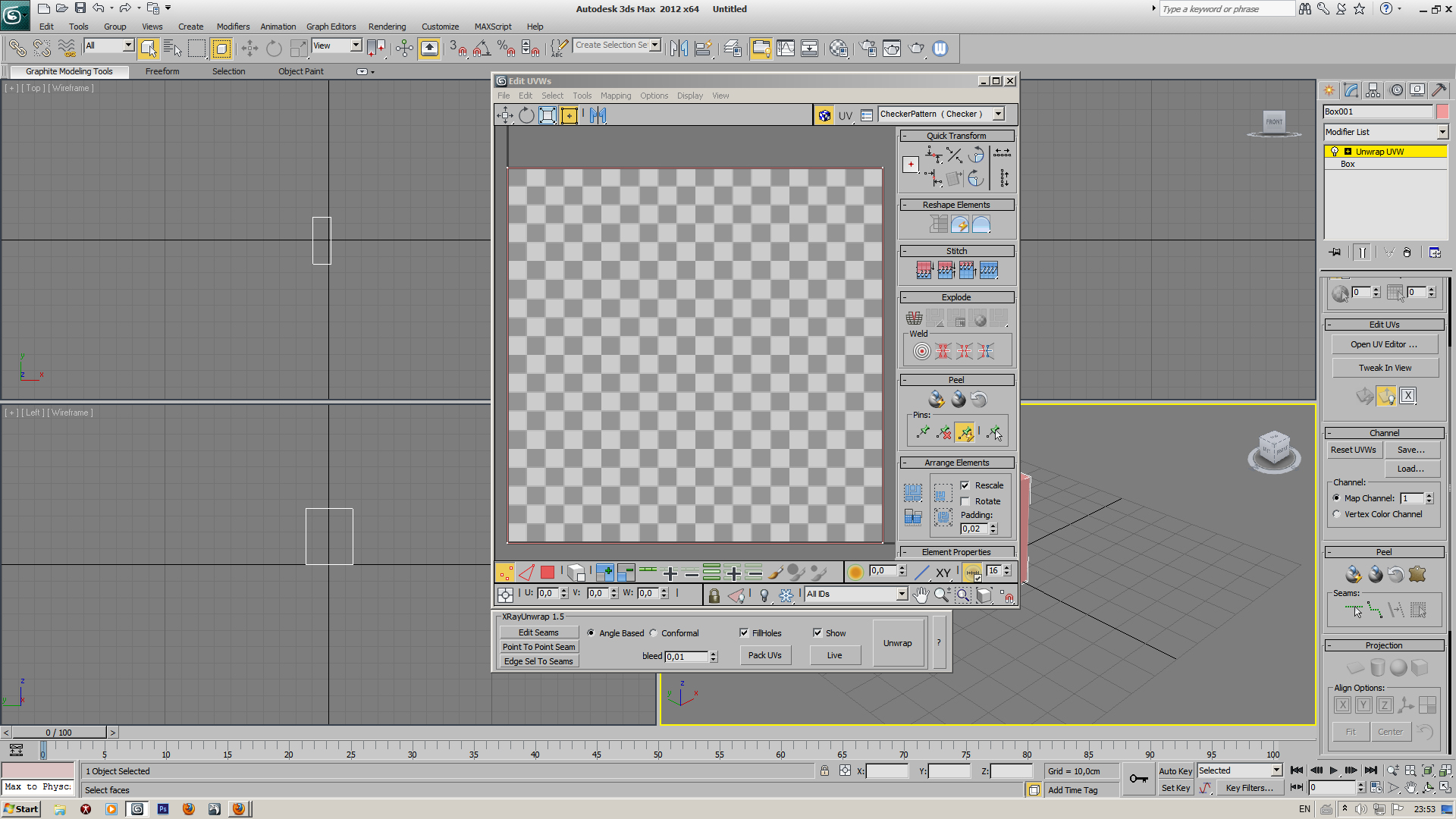Open the Rendering menu
Viewport: 1456px width, 819px height.
coord(387,27)
